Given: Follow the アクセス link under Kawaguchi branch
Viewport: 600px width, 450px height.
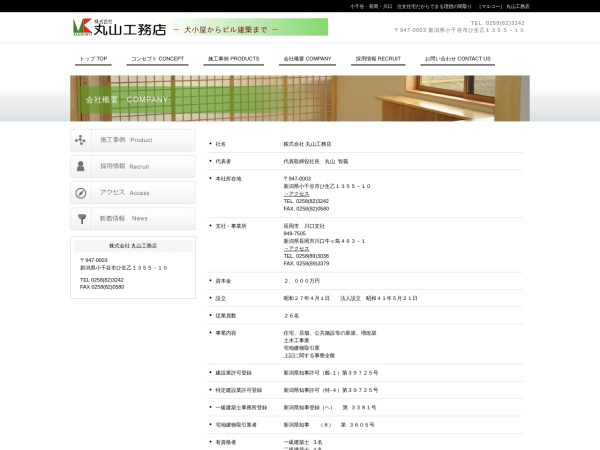Looking at the screenshot, I should (x=296, y=249).
